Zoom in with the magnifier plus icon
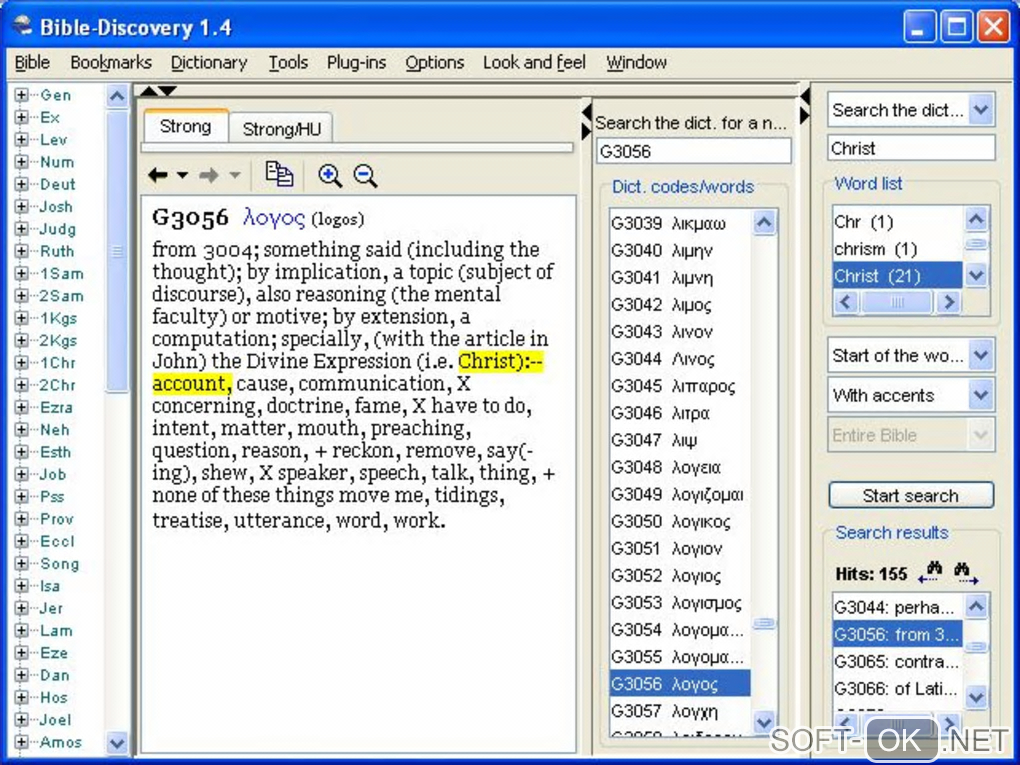Screen dimensions: 1020x765 [x=330, y=176]
